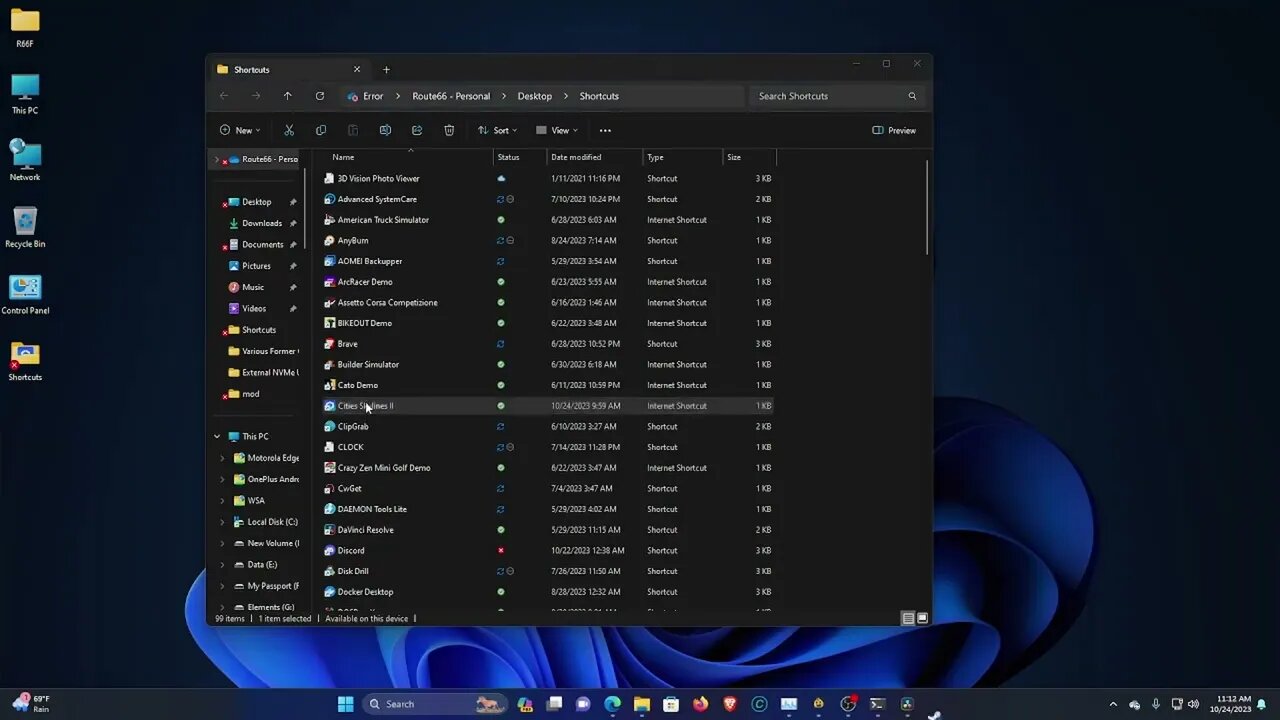Sort by Date modified column header

point(595,157)
